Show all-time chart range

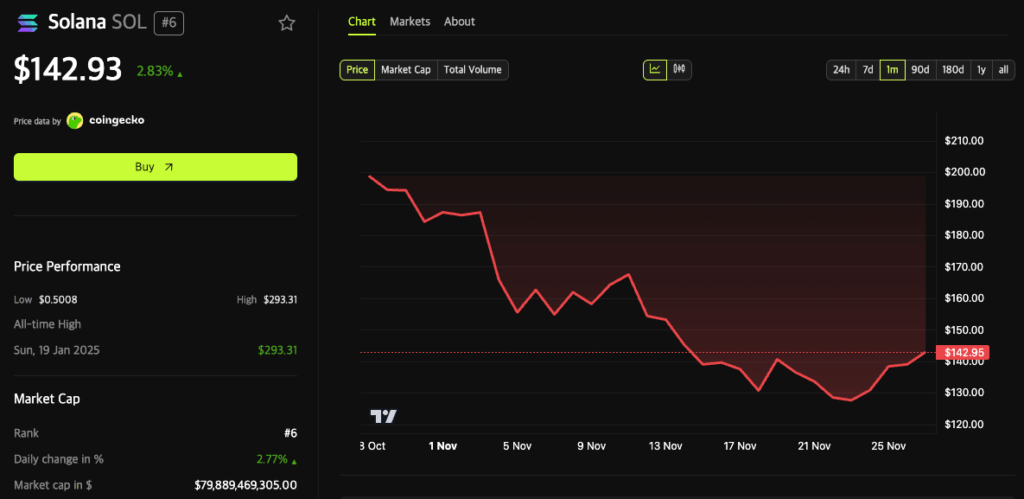(1003, 70)
